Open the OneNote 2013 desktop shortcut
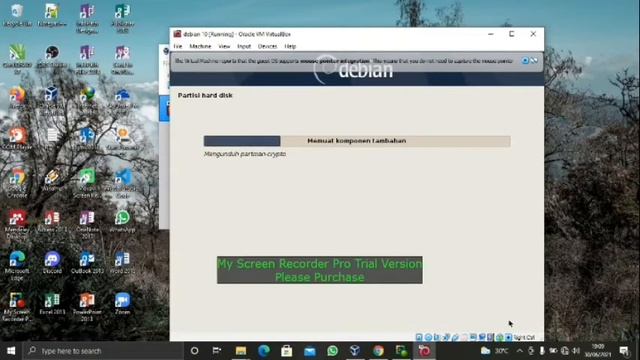640x360 pixels. 87,224
